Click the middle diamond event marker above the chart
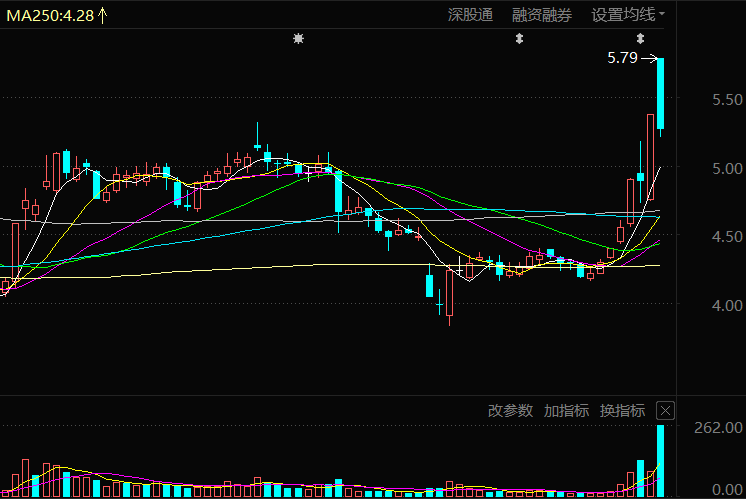The height and width of the screenshot is (499, 746). tap(520, 39)
